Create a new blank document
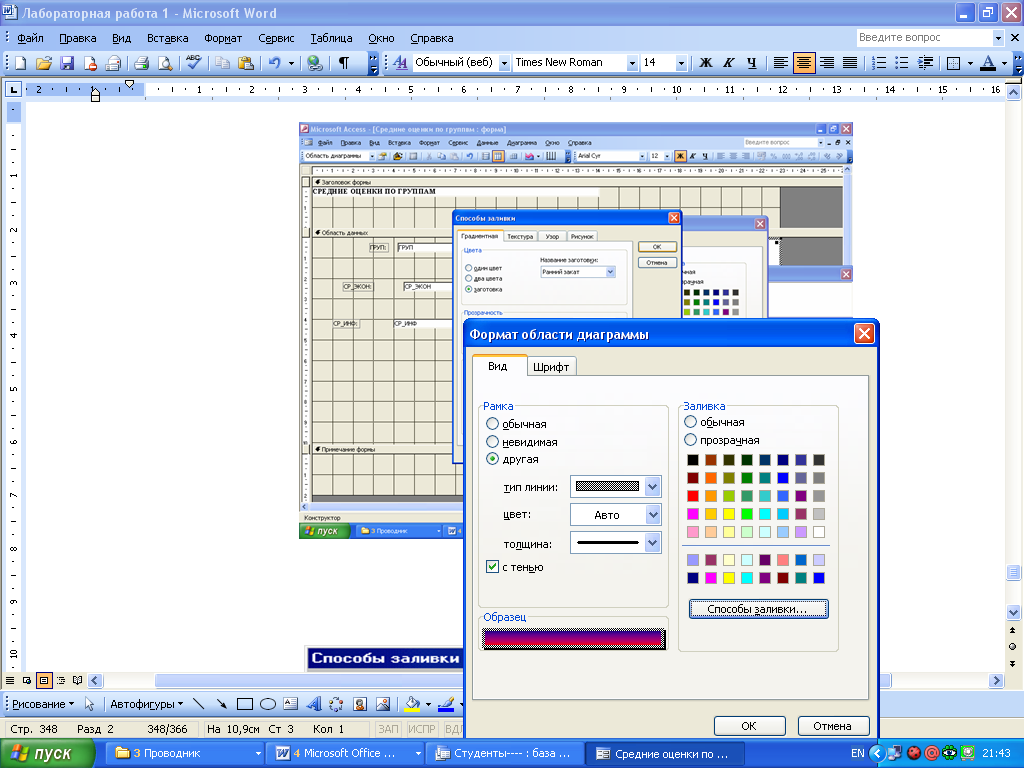Viewport: 1024px width, 768px height. point(20,63)
